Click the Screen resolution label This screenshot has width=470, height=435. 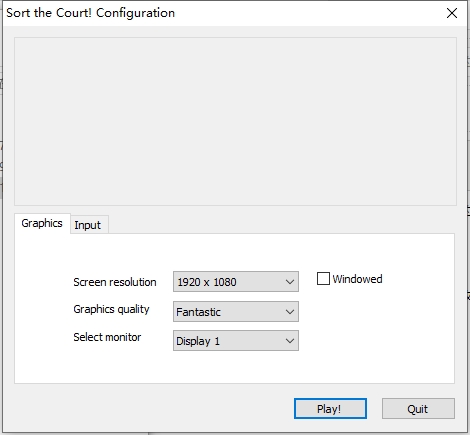(115, 282)
